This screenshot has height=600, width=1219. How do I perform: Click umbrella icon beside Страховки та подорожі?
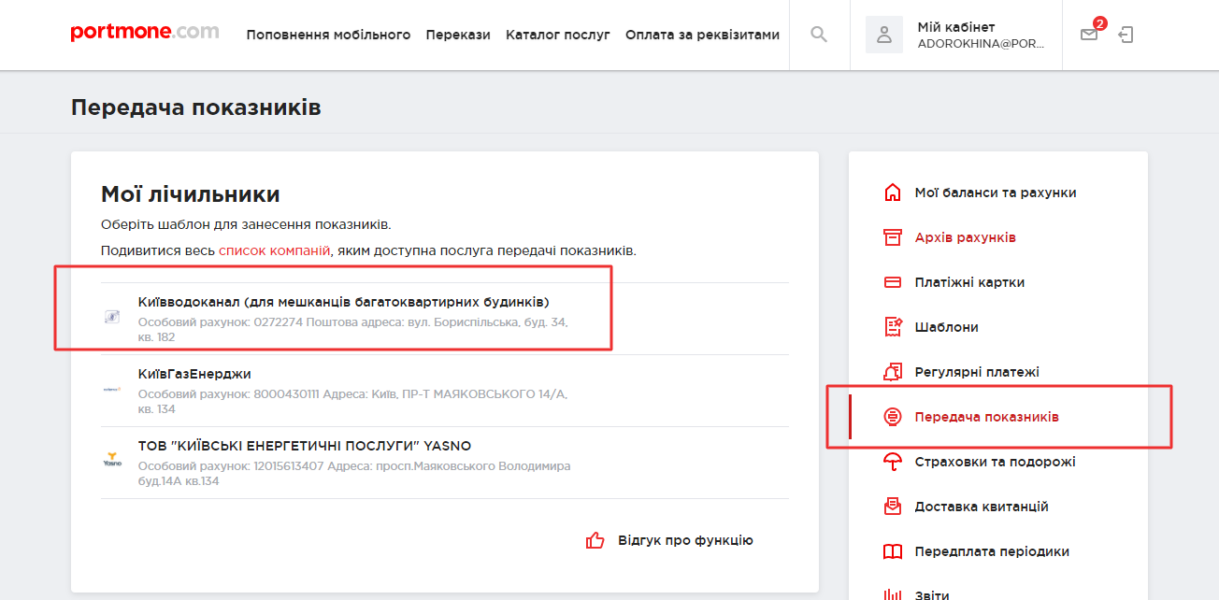coord(893,462)
